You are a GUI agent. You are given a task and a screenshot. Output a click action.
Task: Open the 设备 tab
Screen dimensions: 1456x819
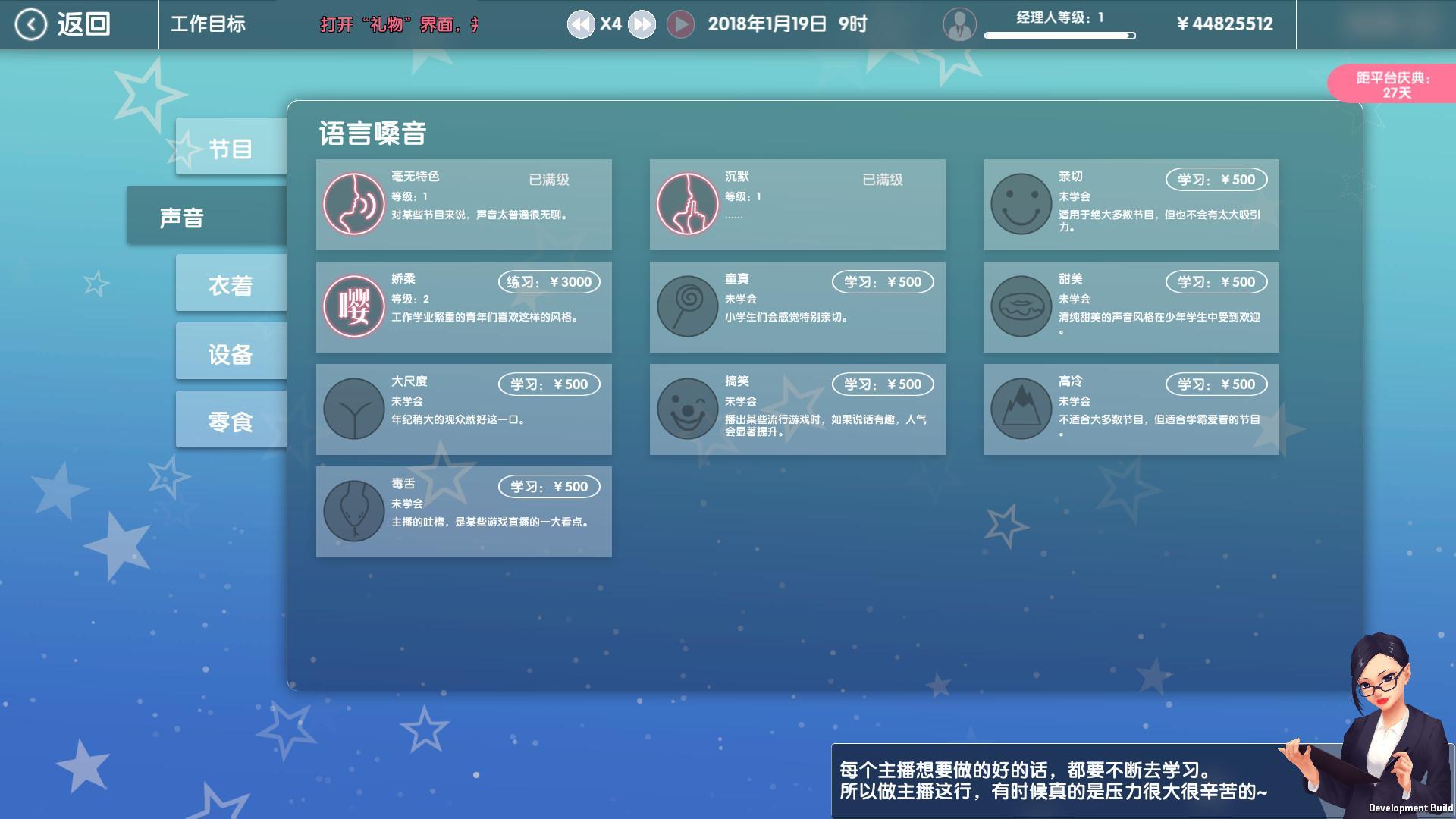click(x=231, y=352)
